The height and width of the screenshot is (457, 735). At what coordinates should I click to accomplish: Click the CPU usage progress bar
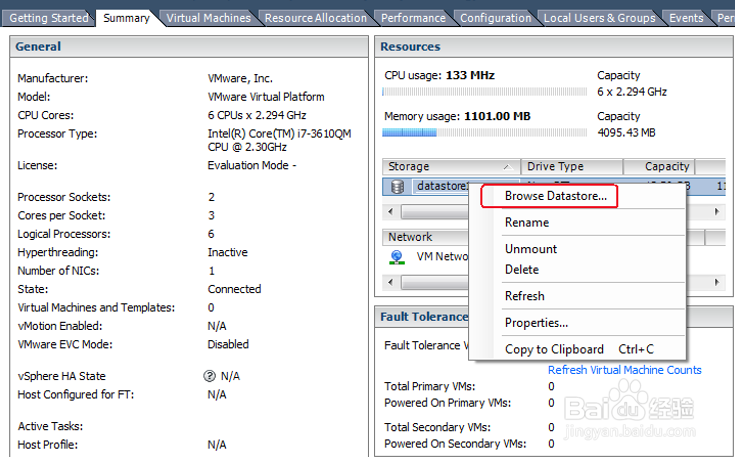[484, 91]
